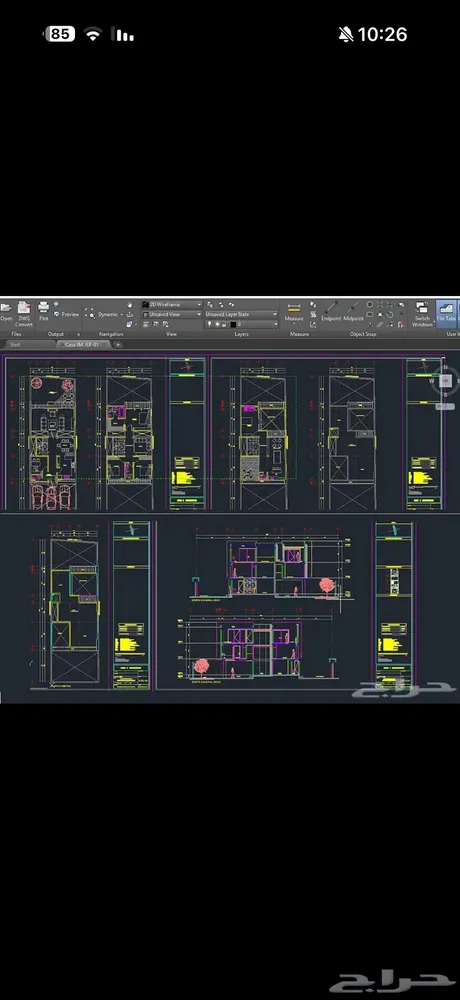Toggle the Midpoint object snap
Screen dimensions: 460x1000
[x=353, y=311]
